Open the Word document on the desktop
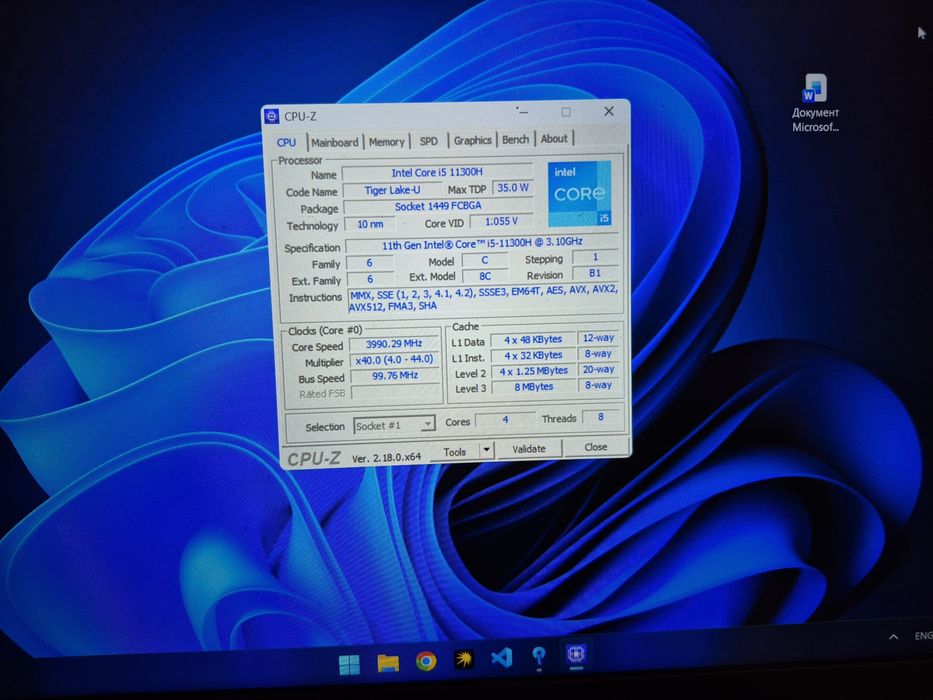933x700 pixels. tap(815, 103)
